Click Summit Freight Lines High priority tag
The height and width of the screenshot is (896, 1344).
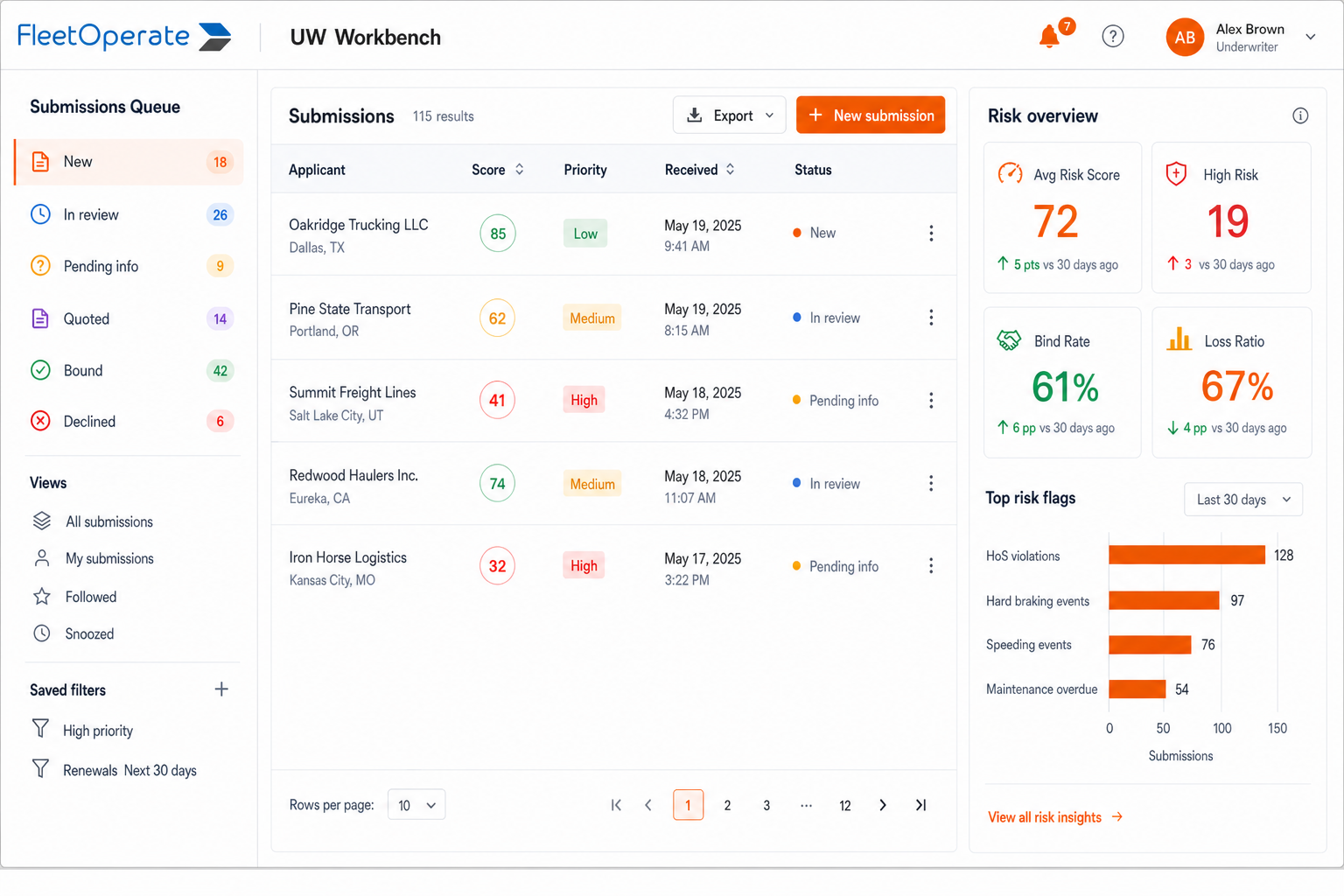(584, 400)
